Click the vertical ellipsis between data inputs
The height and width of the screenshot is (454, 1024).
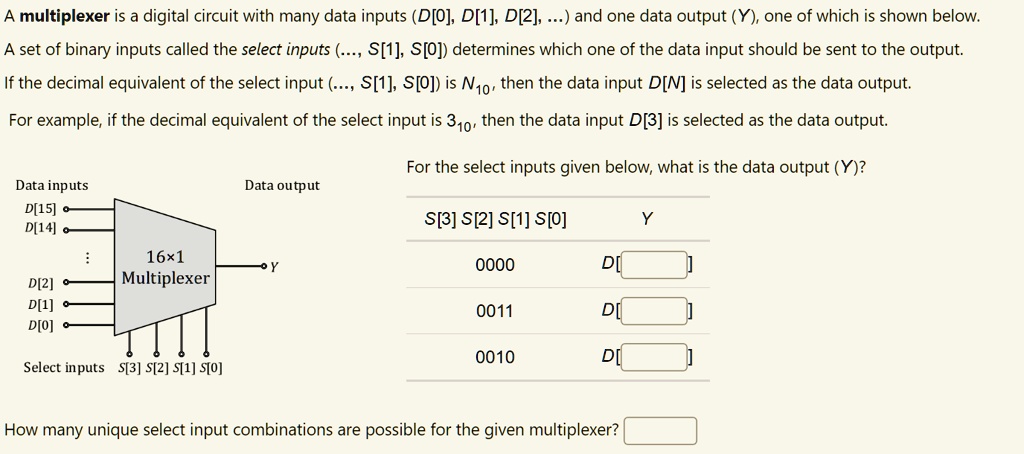85,258
